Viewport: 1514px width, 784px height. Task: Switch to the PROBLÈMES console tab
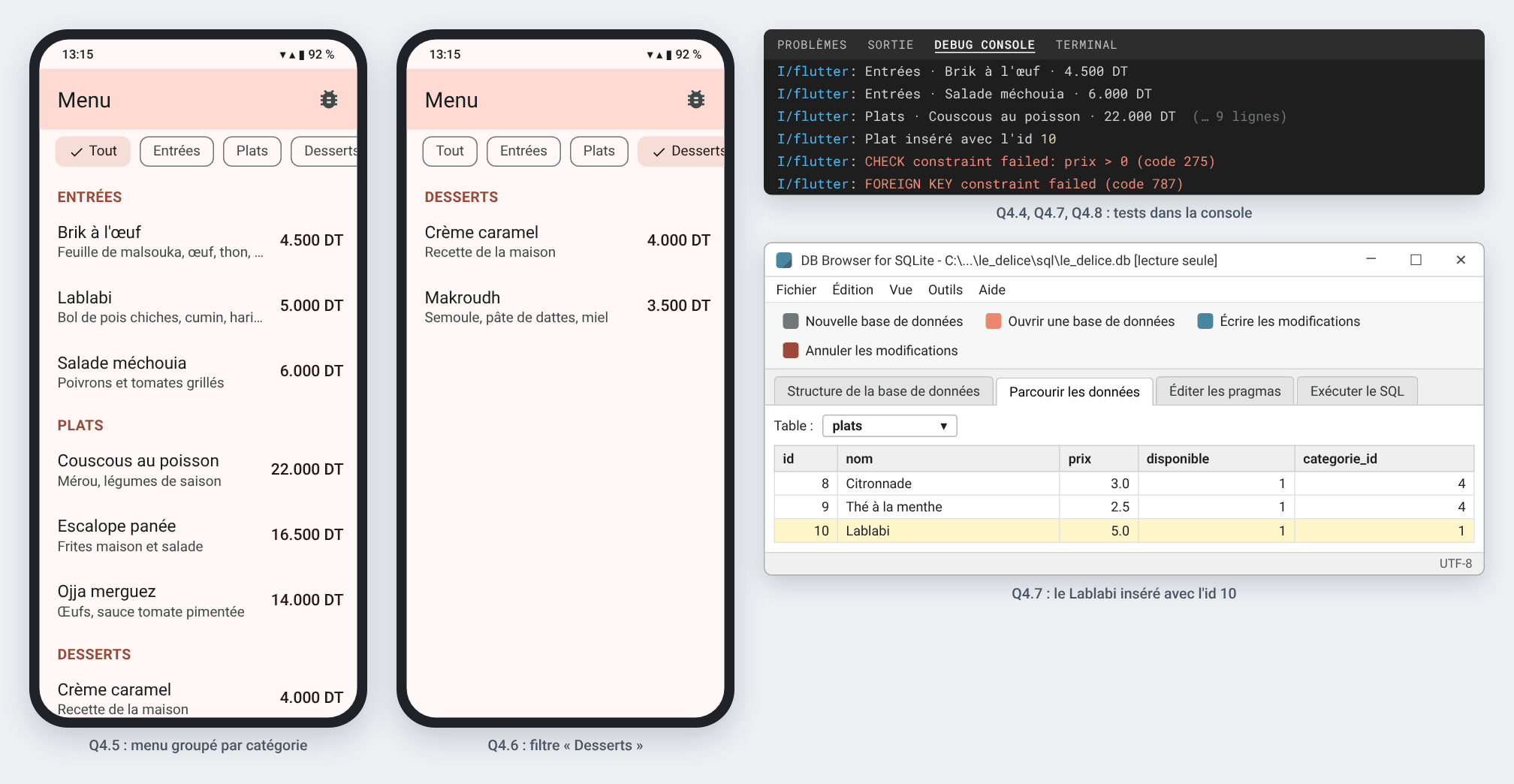point(812,45)
